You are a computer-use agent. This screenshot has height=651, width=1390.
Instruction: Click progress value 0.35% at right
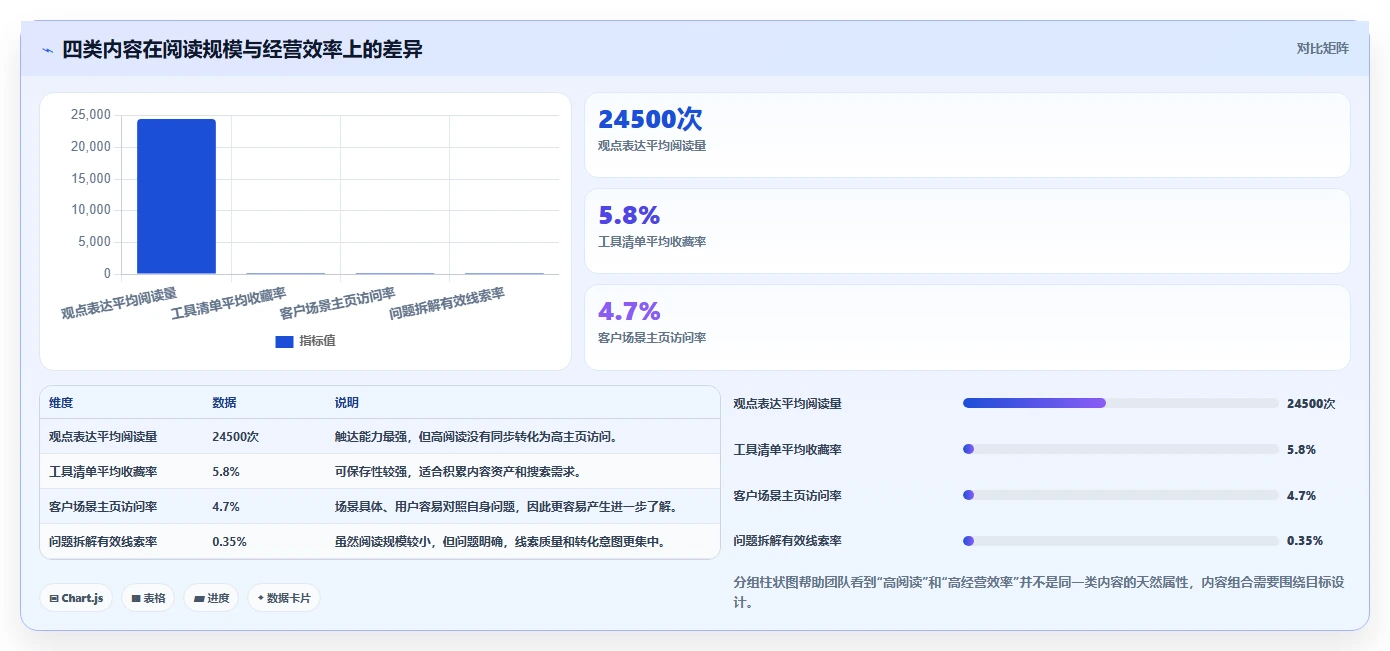pos(1305,541)
